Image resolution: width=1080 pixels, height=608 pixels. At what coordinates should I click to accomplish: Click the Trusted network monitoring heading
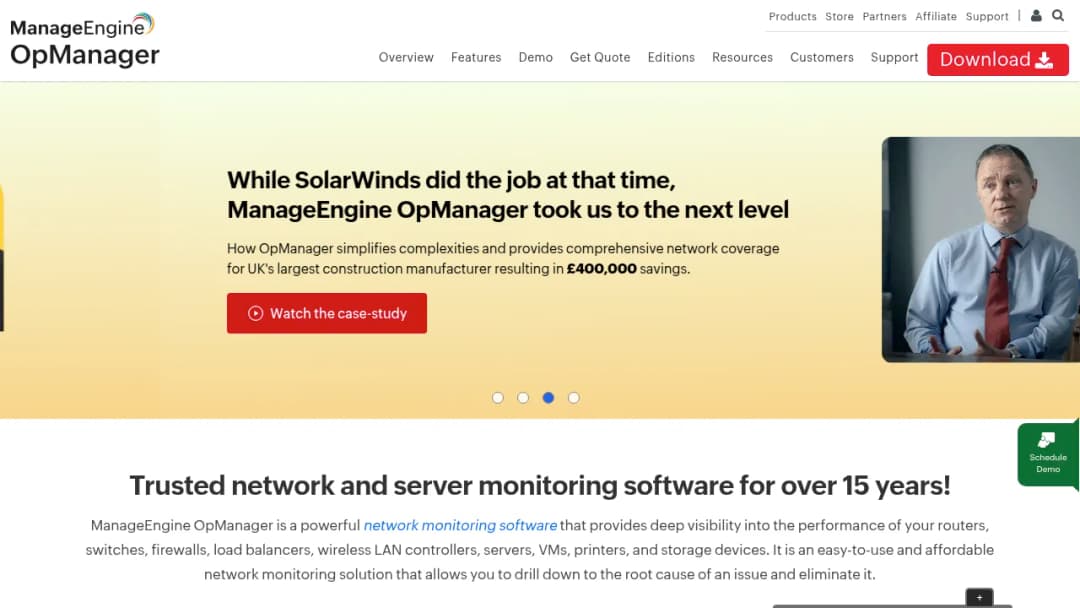click(540, 485)
